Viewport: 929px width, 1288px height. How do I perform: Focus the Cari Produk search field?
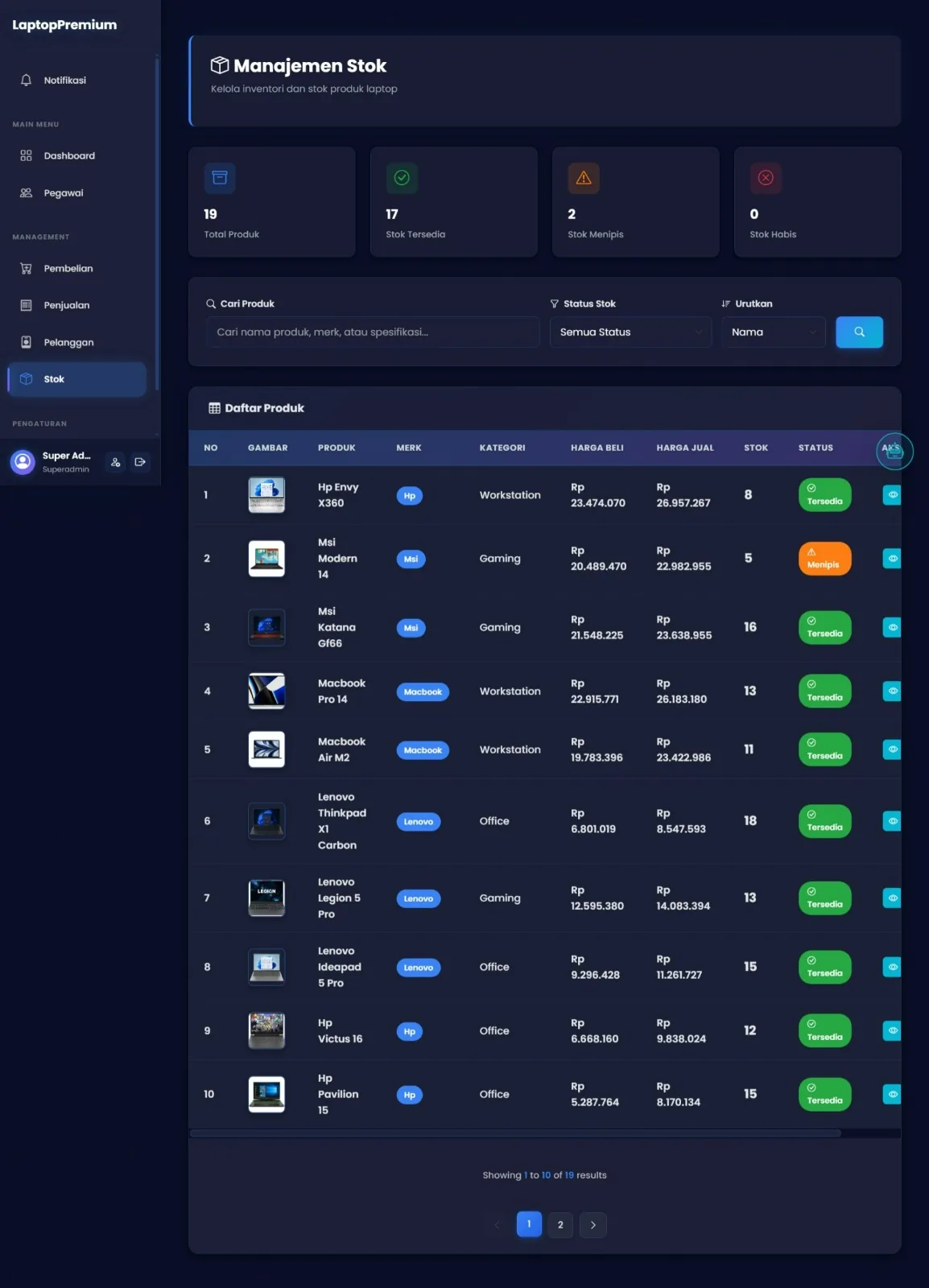coord(373,332)
